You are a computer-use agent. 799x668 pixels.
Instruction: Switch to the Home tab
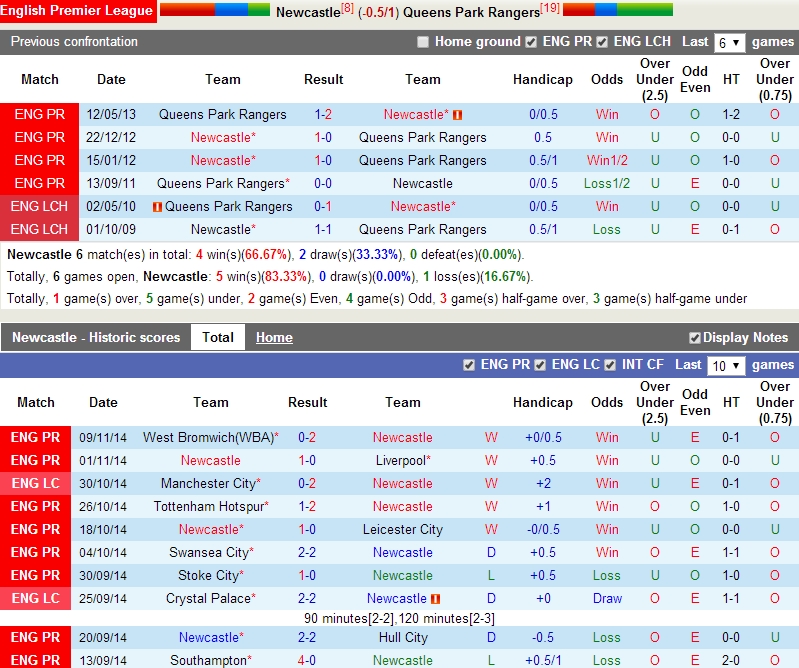[x=274, y=337]
